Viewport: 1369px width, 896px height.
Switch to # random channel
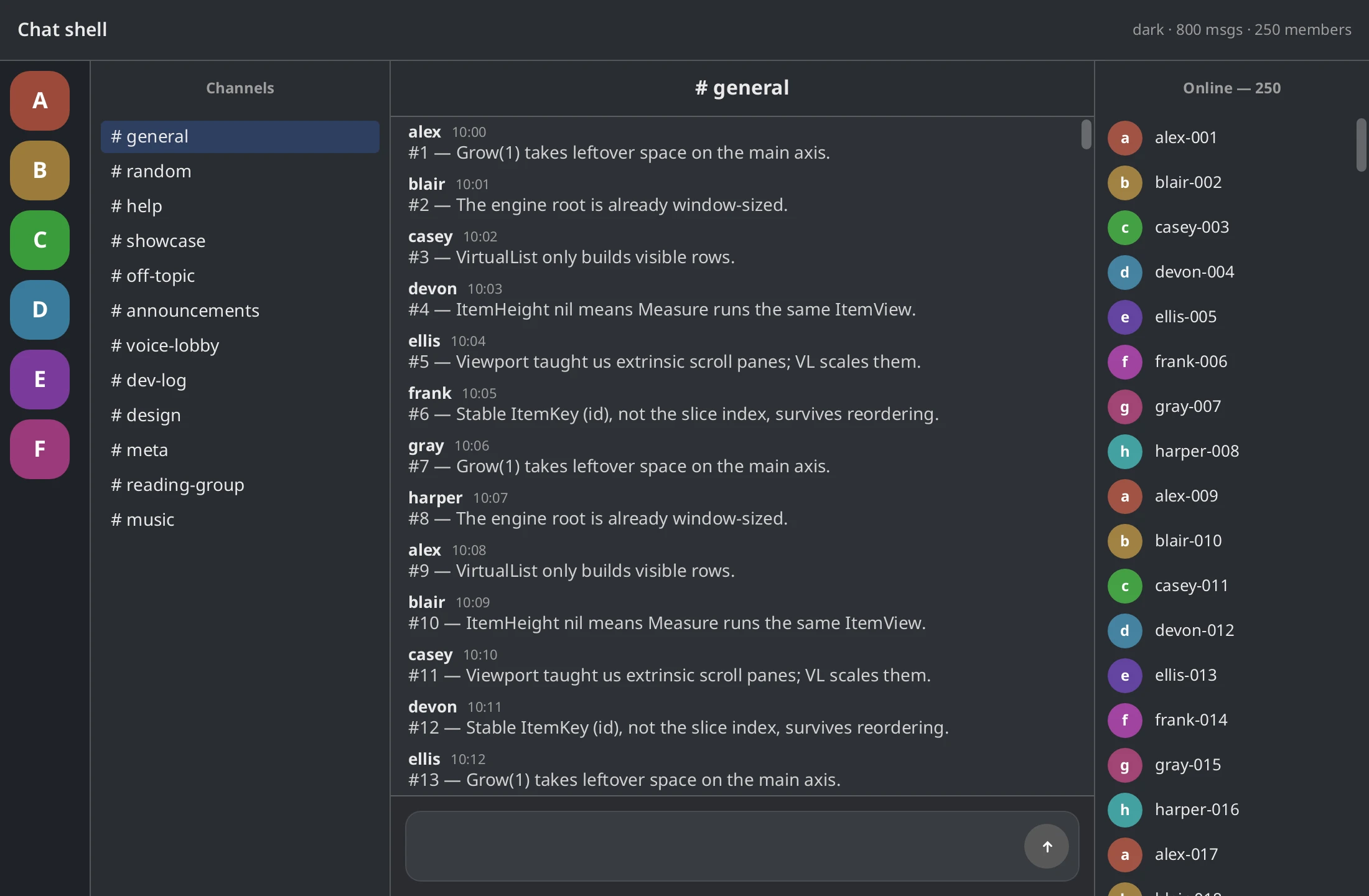(240, 172)
